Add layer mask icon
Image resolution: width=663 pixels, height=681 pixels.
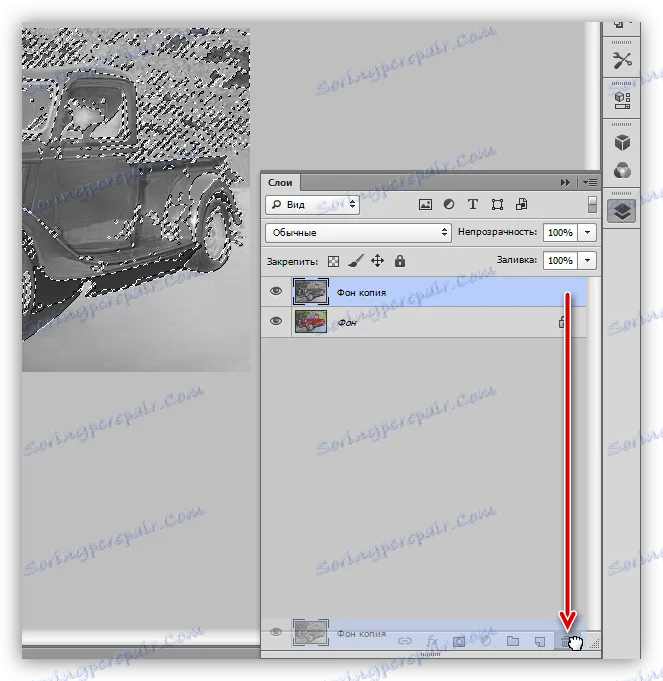coord(459,641)
